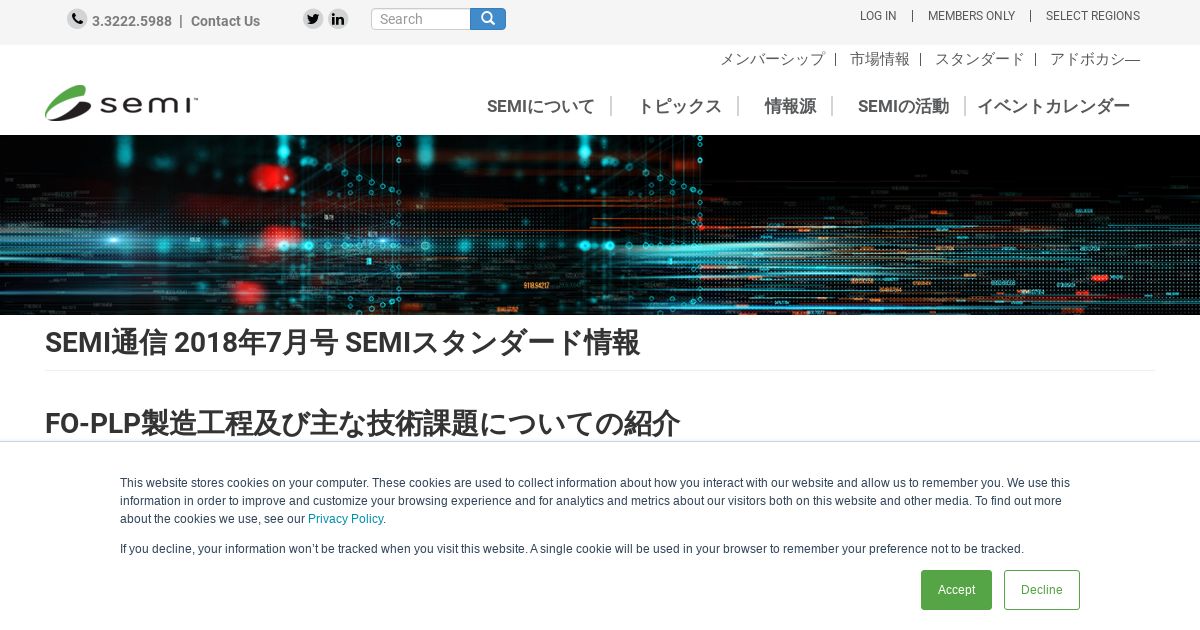Click the LOG IN link
The width and height of the screenshot is (1200, 630).
[x=878, y=16]
